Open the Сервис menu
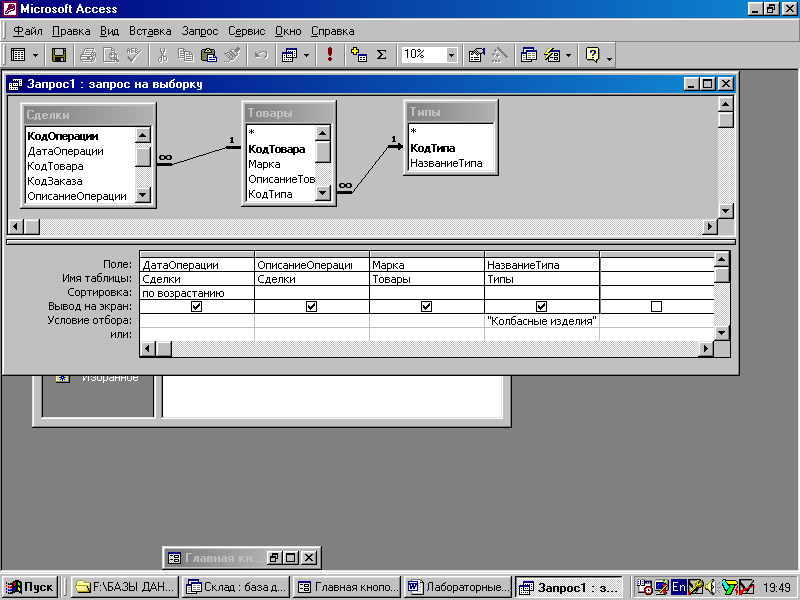The image size is (800, 600). pyautogui.click(x=246, y=31)
